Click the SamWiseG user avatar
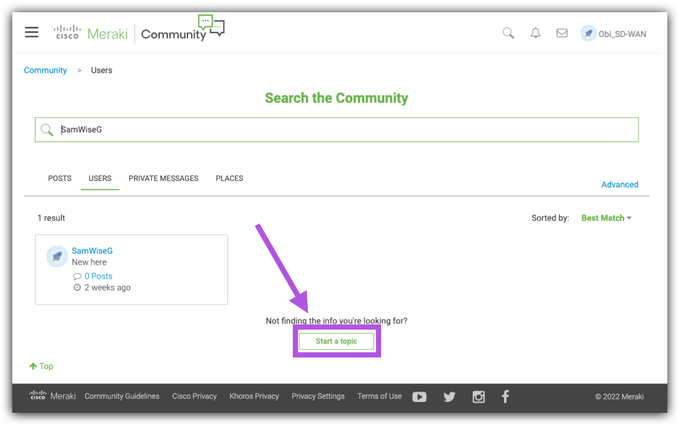The image size is (682, 424). 57,257
